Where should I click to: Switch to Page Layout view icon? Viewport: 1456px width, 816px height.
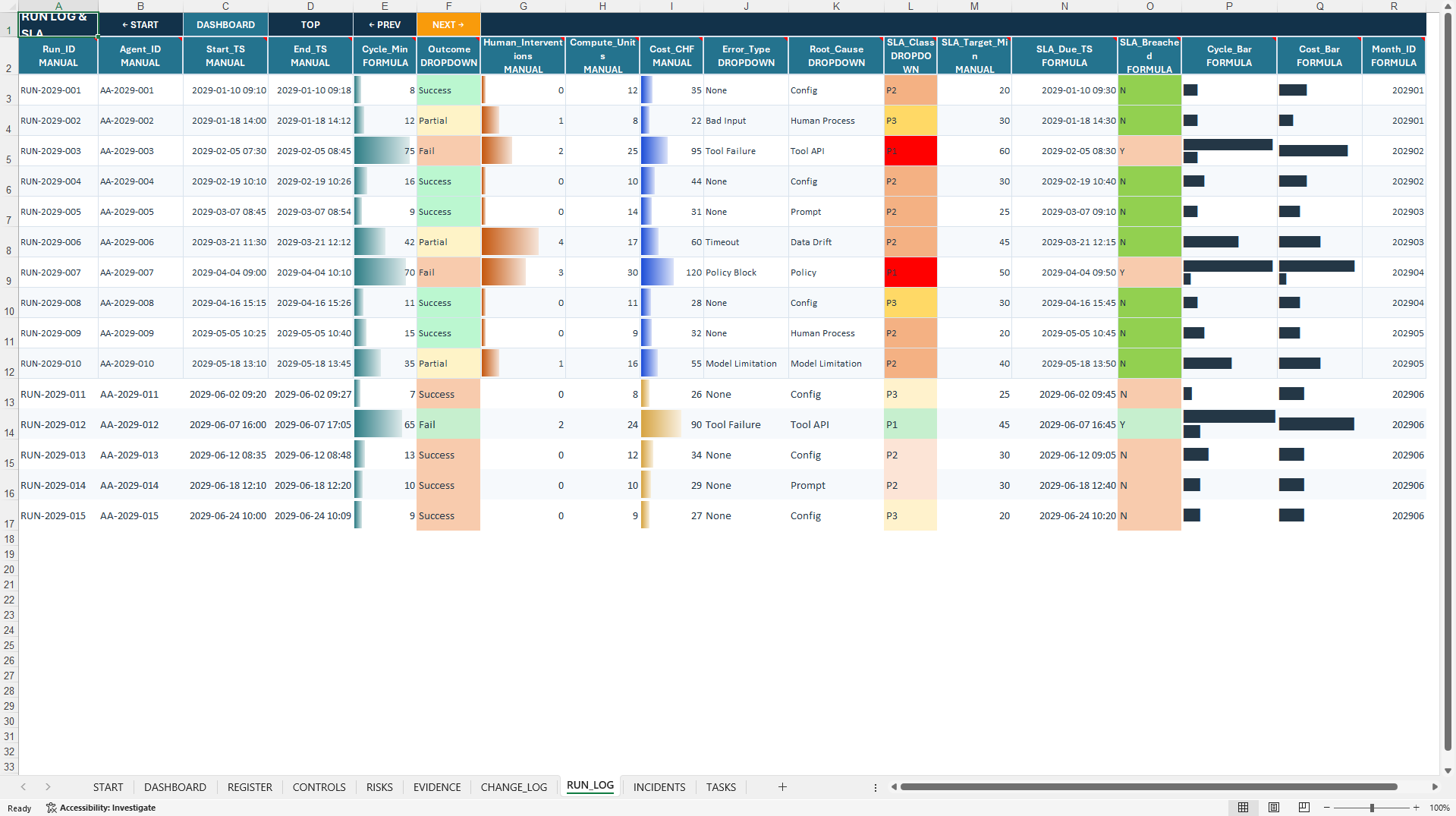(1274, 808)
